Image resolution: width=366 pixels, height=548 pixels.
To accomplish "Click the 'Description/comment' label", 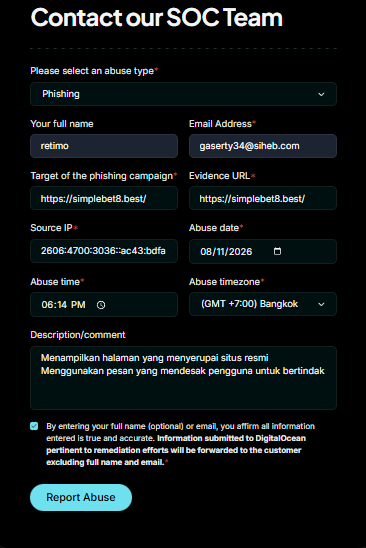I will click(78, 335).
